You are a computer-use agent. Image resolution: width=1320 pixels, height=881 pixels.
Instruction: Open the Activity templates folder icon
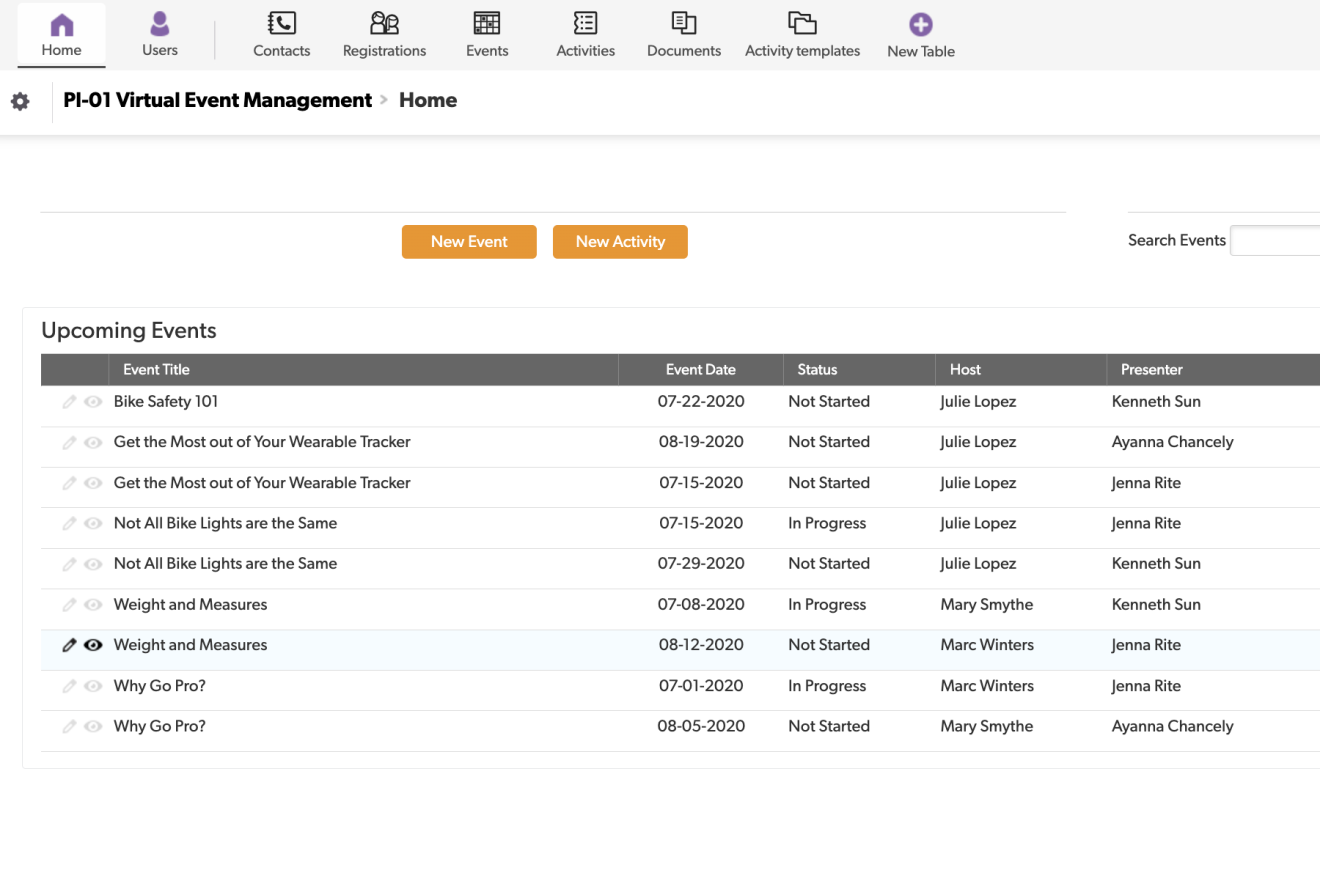pos(802,24)
